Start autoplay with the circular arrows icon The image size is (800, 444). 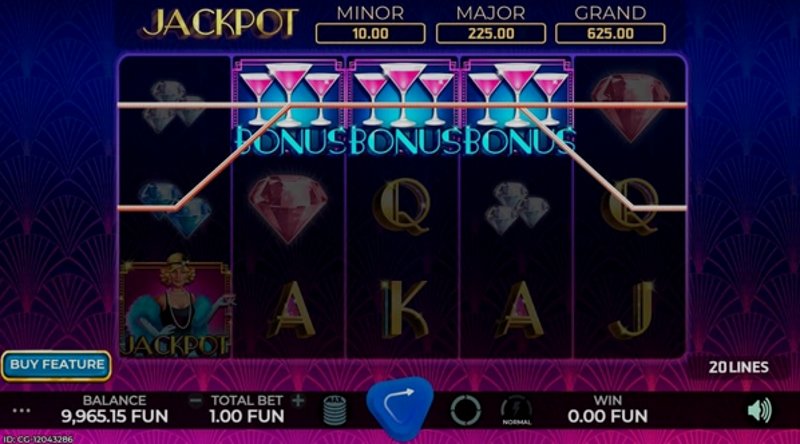point(465,410)
